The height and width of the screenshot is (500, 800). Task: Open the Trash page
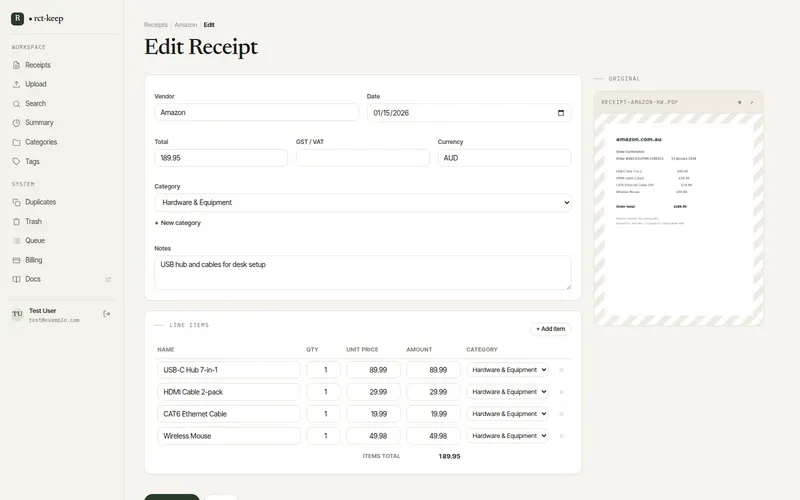click(34, 221)
